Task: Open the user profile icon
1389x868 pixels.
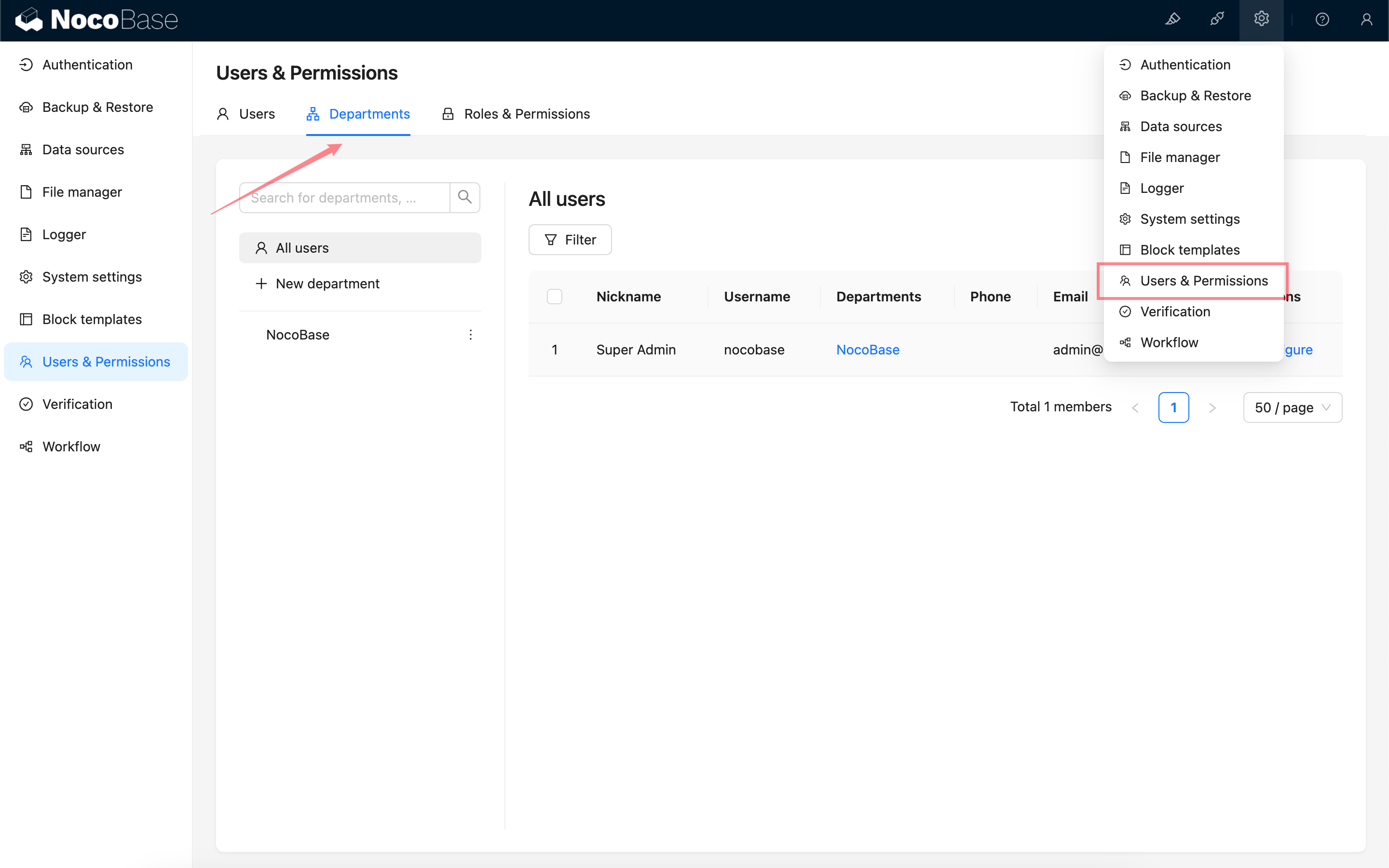Action: pyautogui.click(x=1366, y=19)
